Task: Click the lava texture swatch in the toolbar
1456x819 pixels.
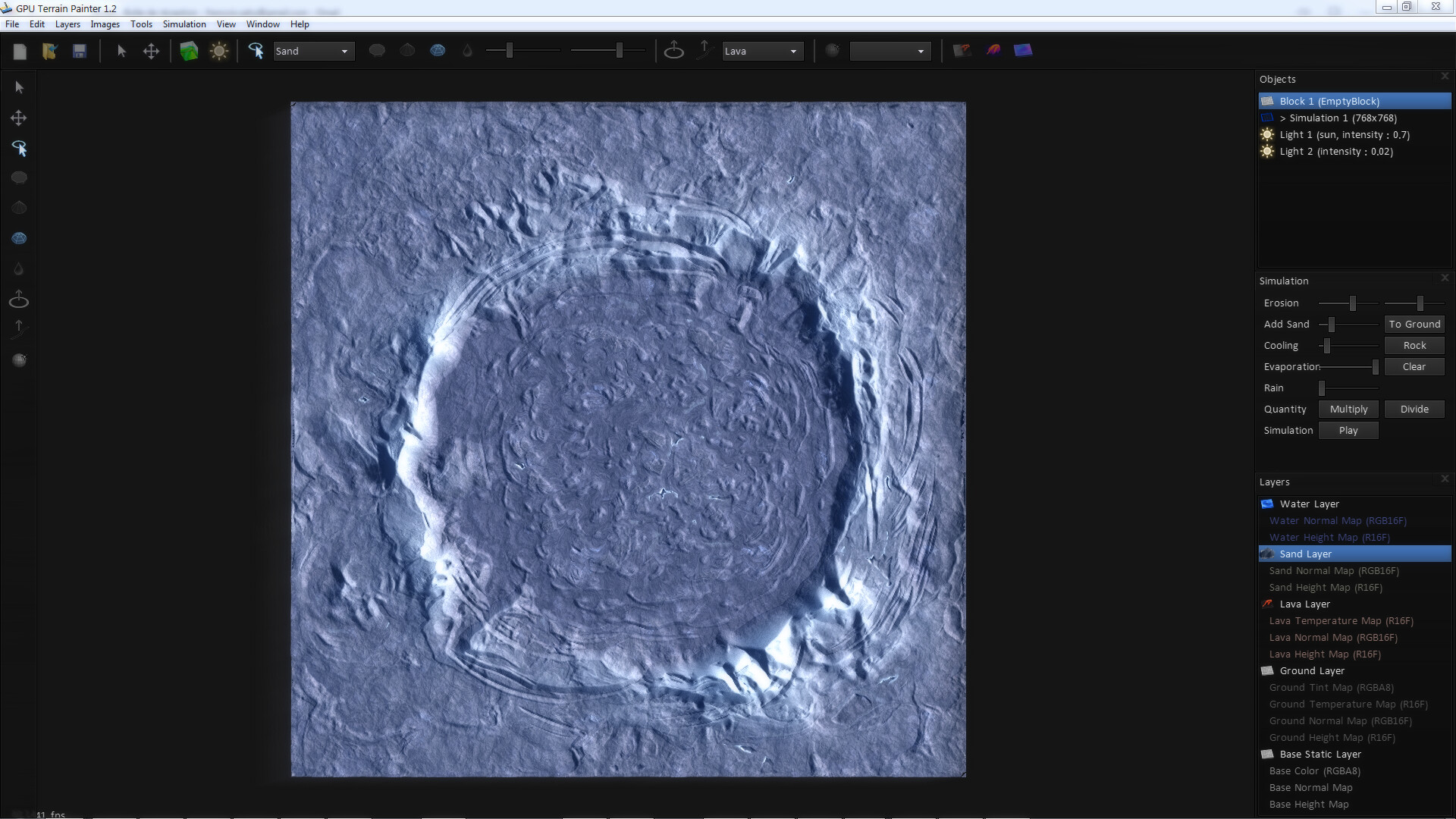Action: (993, 50)
